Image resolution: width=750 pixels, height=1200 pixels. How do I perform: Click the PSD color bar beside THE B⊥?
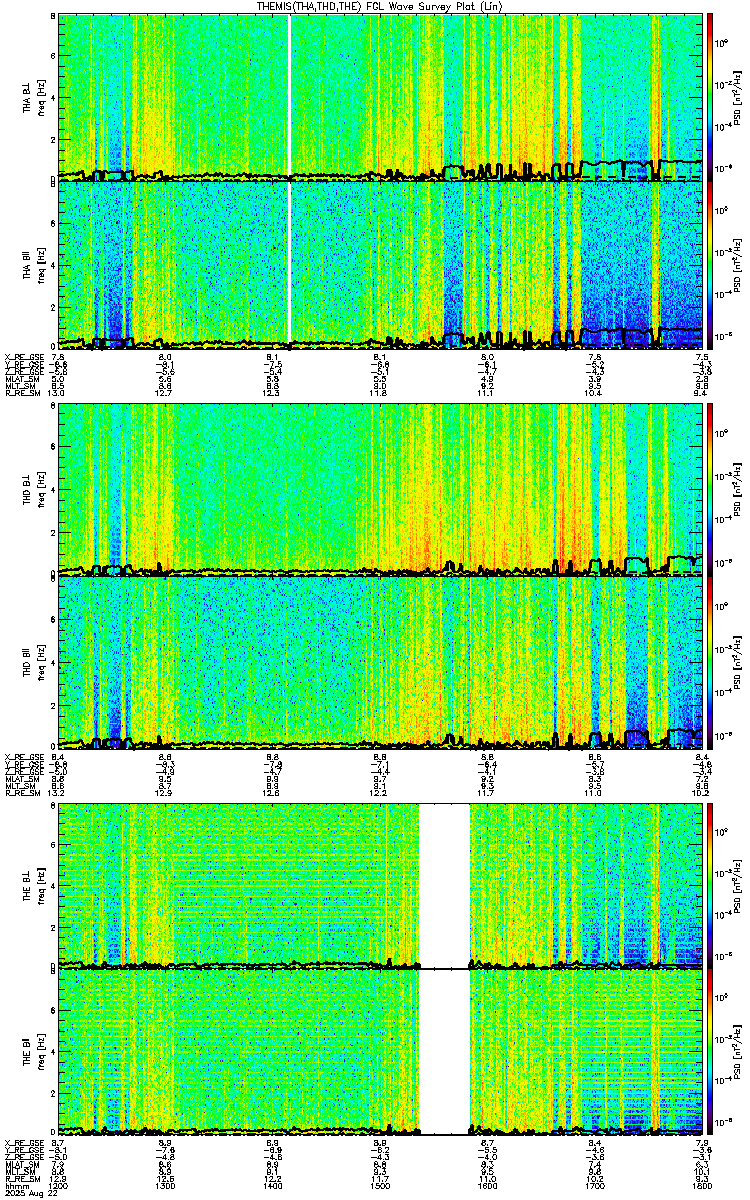click(x=710, y=886)
